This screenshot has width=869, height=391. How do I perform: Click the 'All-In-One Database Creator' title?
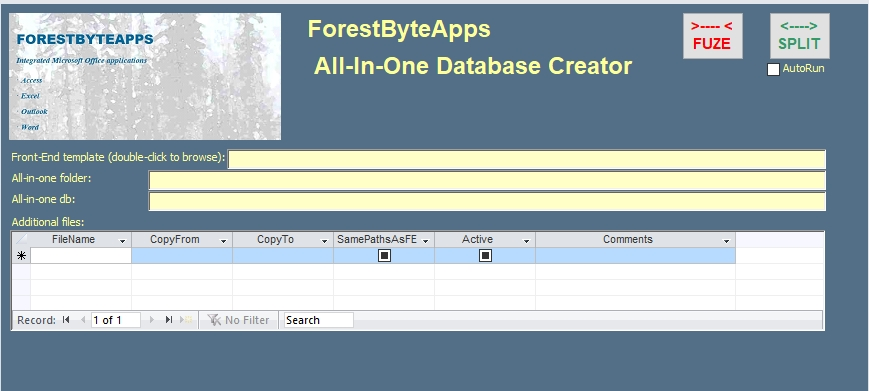click(x=473, y=66)
